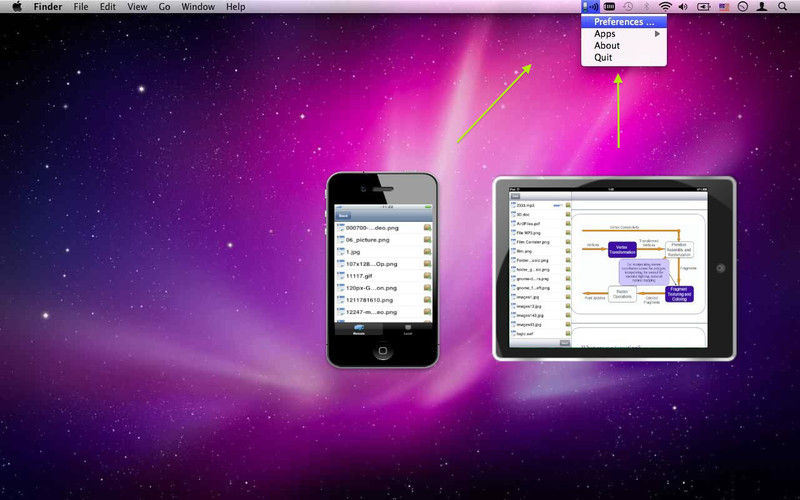Image resolution: width=800 pixels, height=500 pixels.
Task: Open the Finder menu
Action: [x=48, y=7]
